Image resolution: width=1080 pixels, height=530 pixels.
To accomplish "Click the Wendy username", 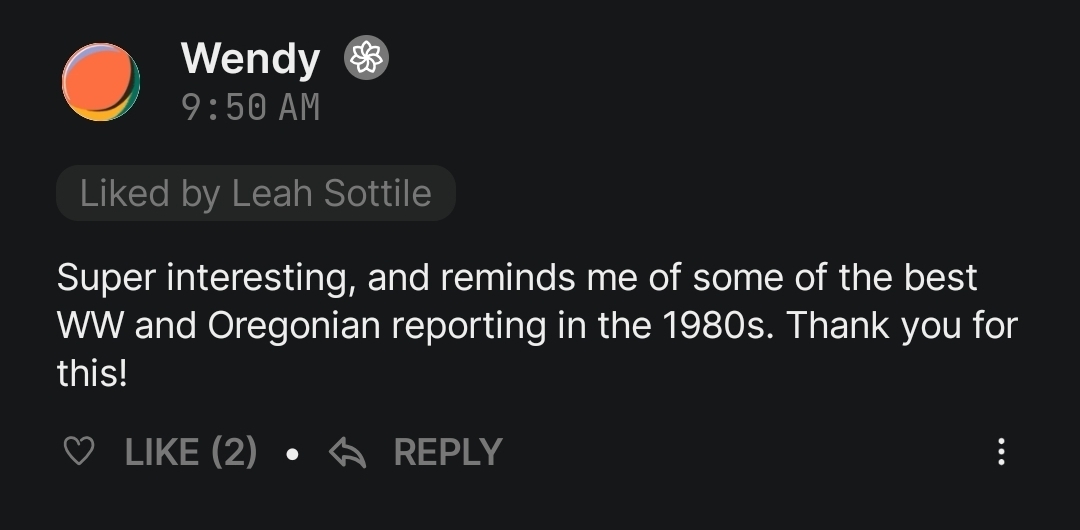I will pyautogui.click(x=250, y=59).
